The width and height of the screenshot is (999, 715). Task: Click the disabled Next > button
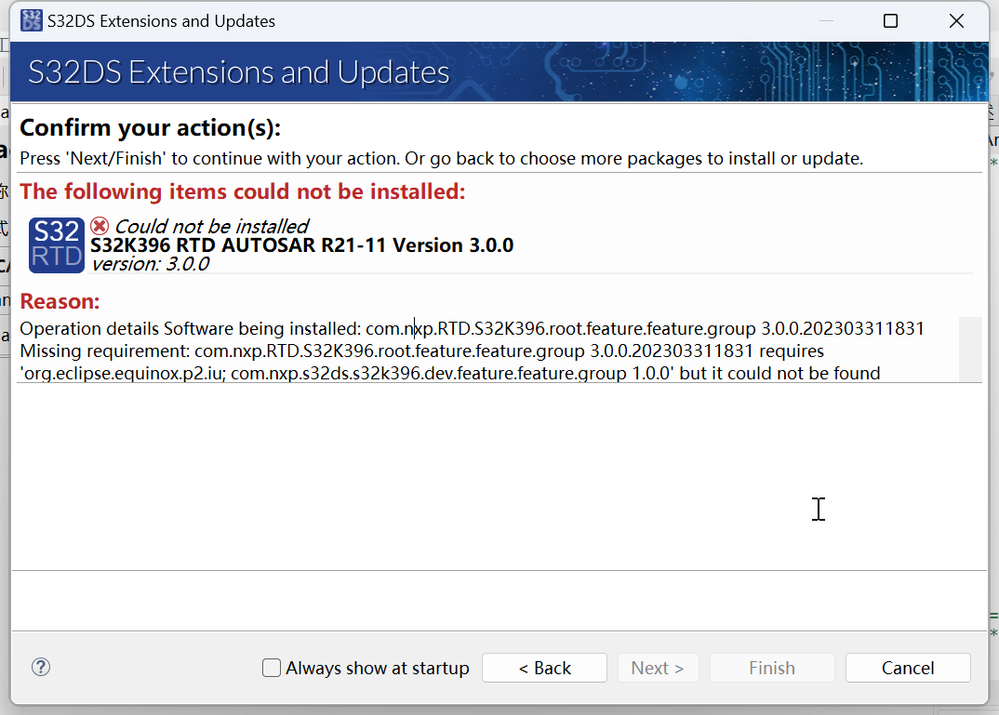[x=658, y=668]
